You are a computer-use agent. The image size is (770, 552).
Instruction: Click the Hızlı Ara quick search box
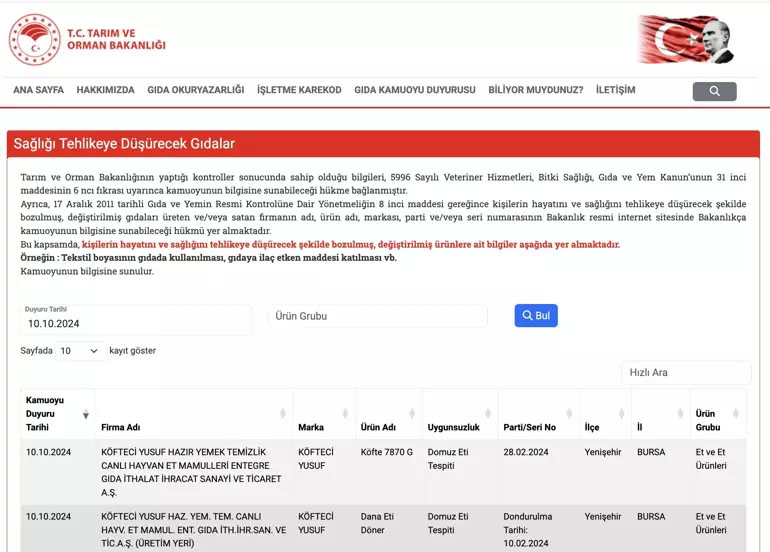click(686, 373)
